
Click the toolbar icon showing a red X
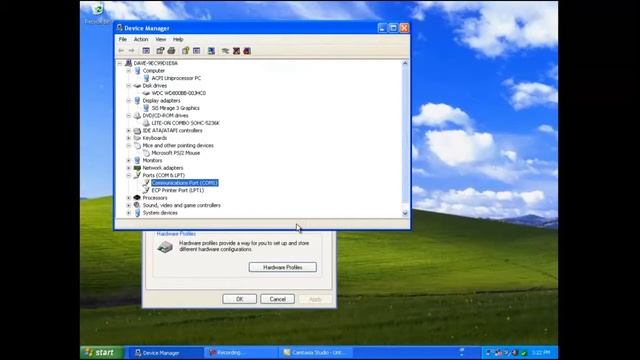(236, 51)
